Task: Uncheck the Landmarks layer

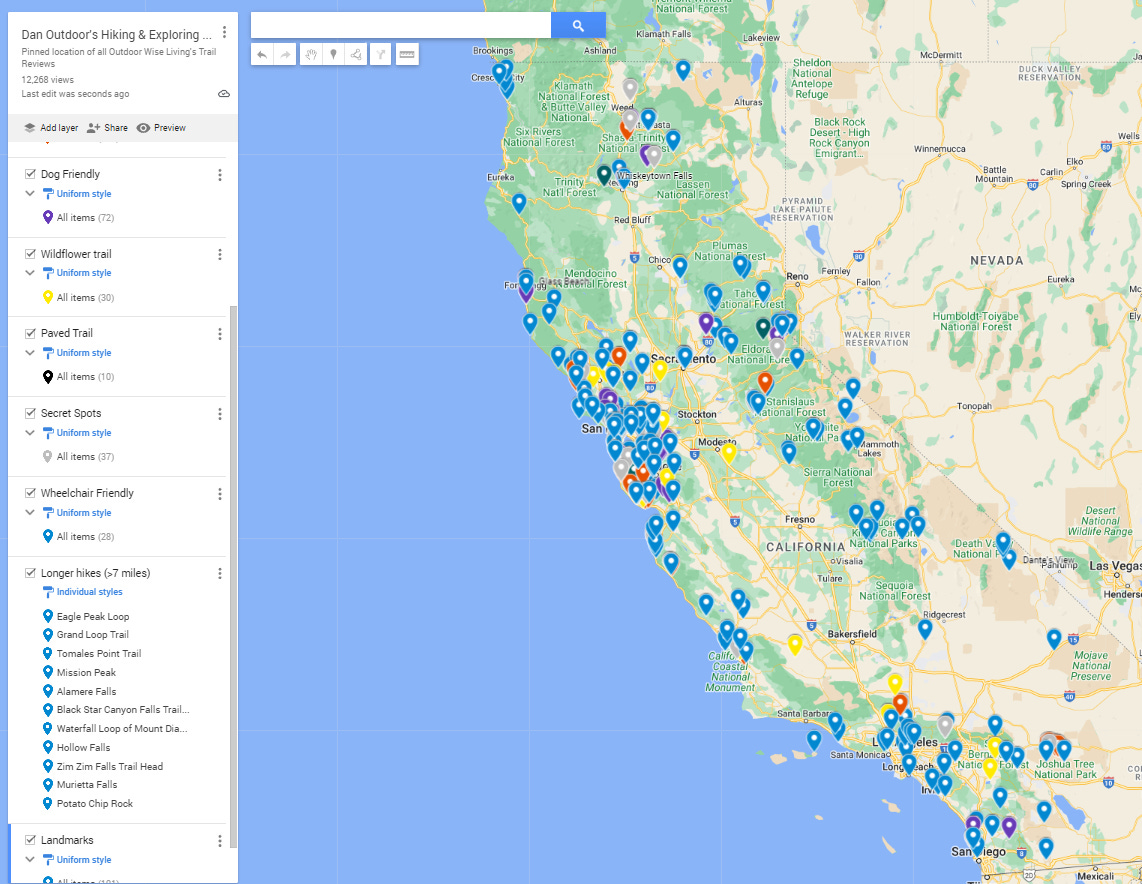Action: tap(31, 840)
